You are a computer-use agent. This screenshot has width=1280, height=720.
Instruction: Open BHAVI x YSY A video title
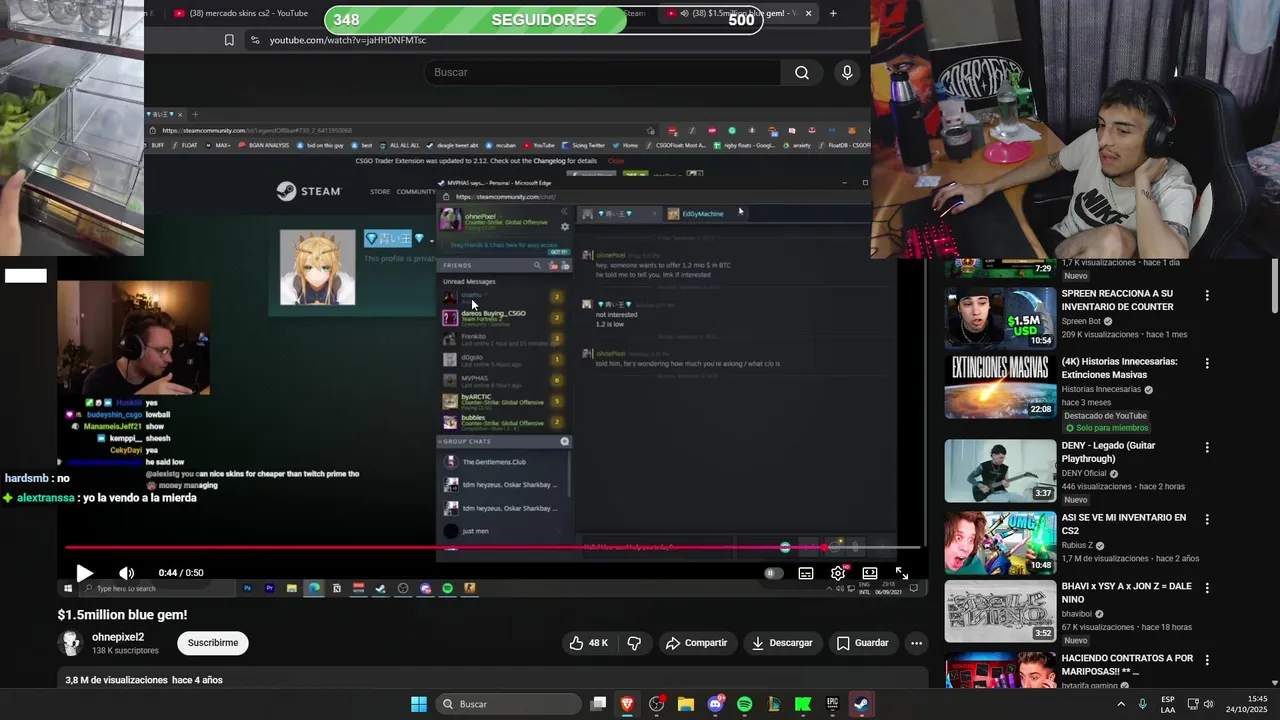click(x=1127, y=592)
